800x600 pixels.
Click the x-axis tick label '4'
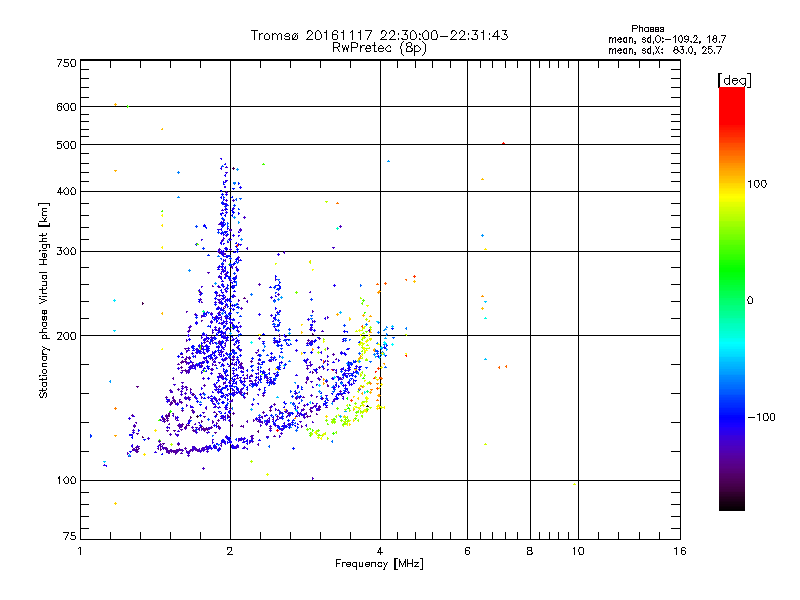click(x=380, y=551)
